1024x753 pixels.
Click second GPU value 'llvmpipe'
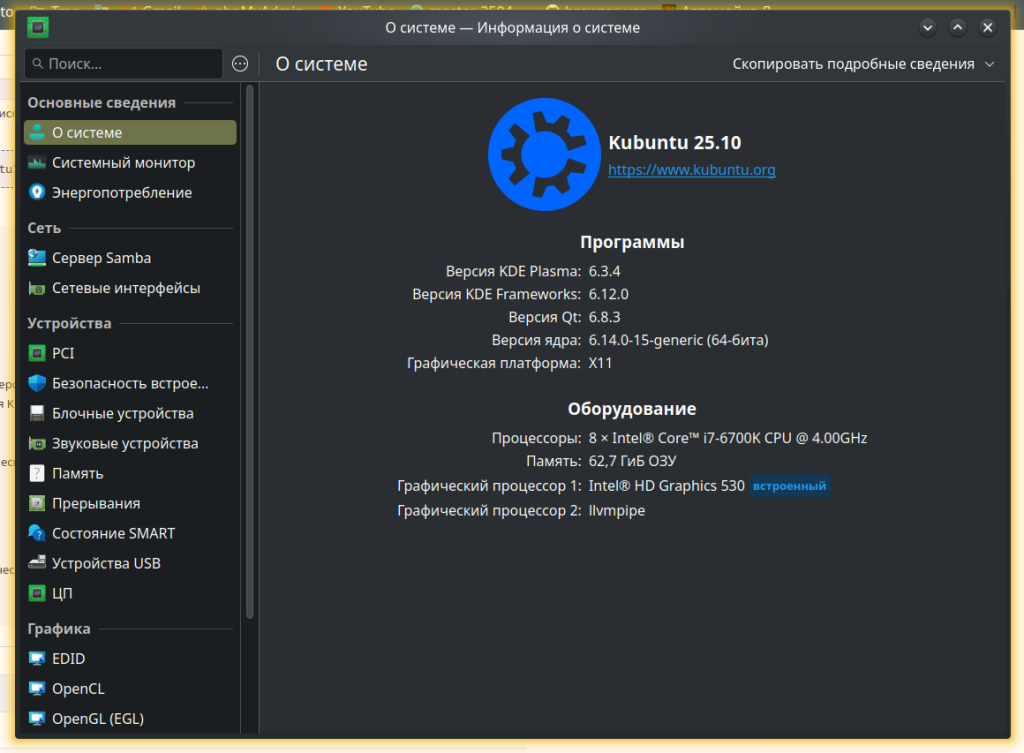pyautogui.click(x=616, y=511)
